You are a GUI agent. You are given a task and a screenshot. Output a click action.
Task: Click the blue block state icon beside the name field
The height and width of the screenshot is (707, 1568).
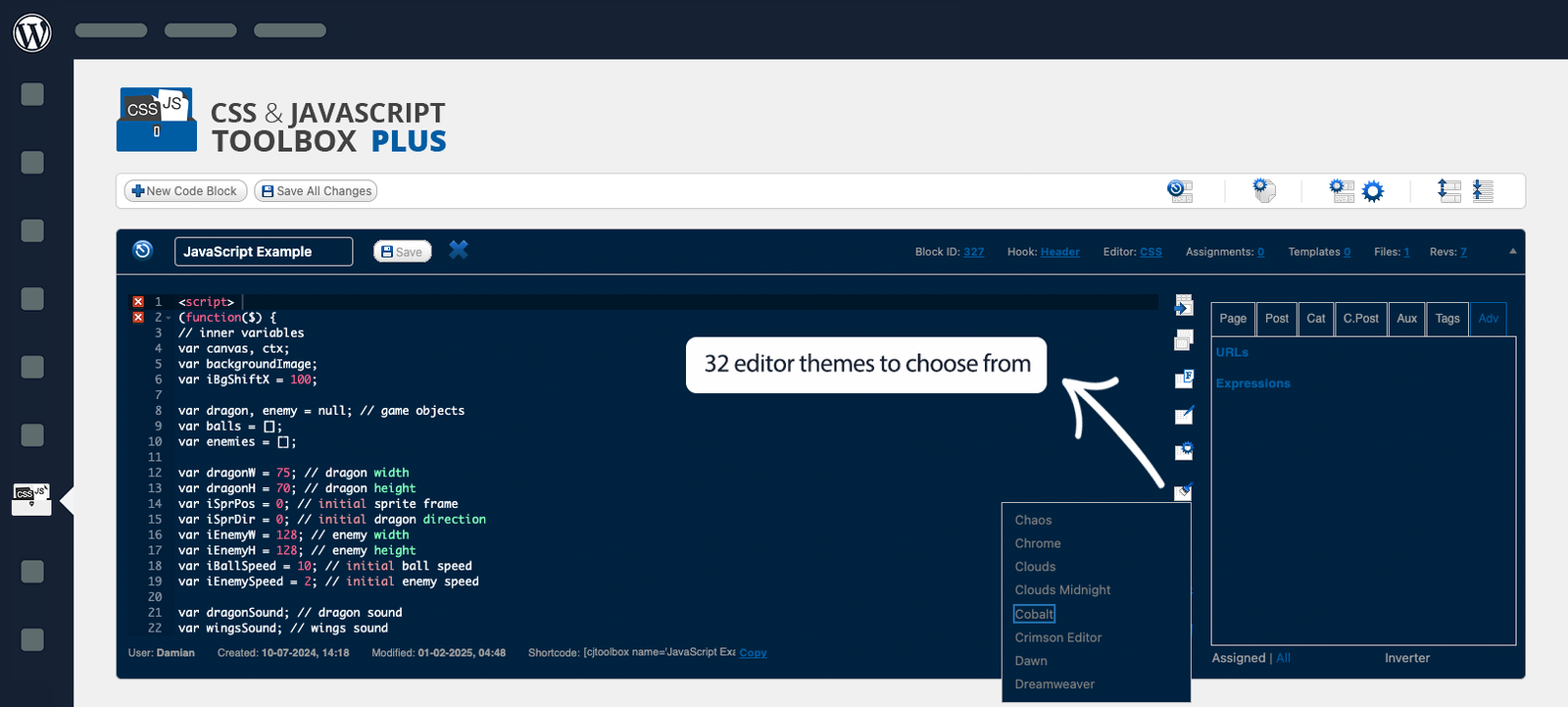pyautogui.click(x=143, y=250)
